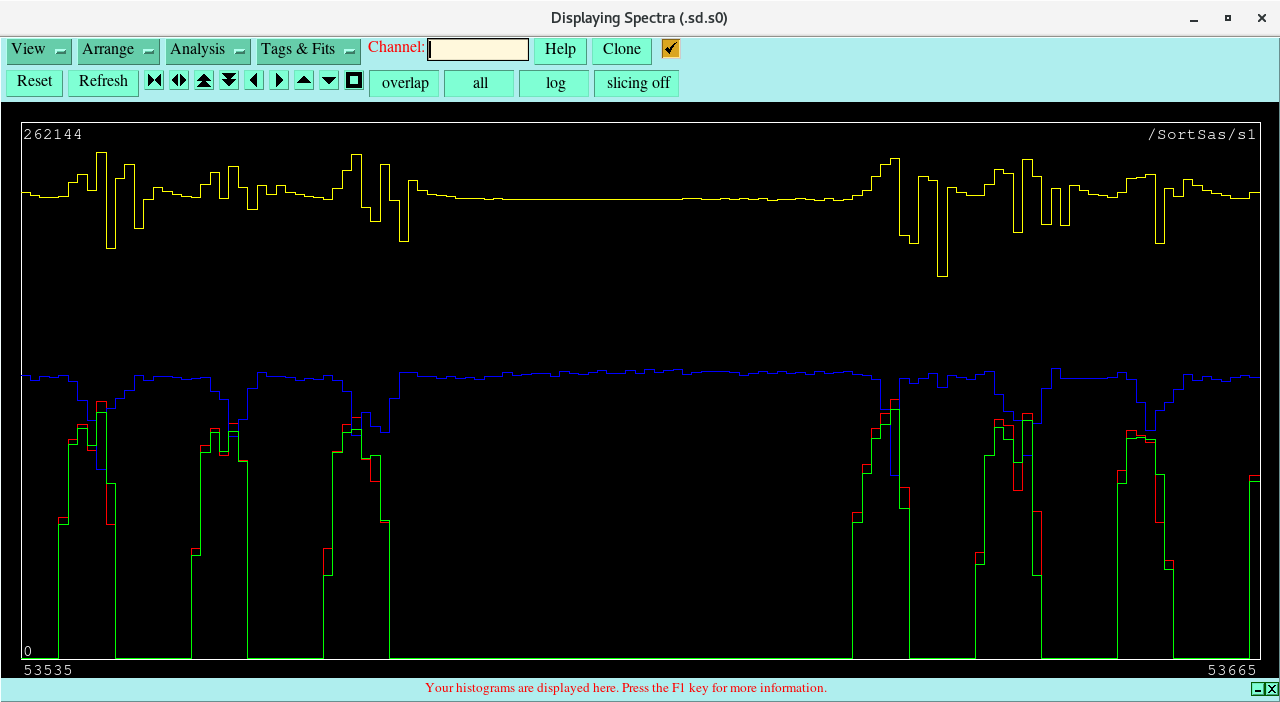The height and width of the screenshot is (702, 1280).
Task: Shift the spectrum right with right-arrow icon
Action: 279,81
